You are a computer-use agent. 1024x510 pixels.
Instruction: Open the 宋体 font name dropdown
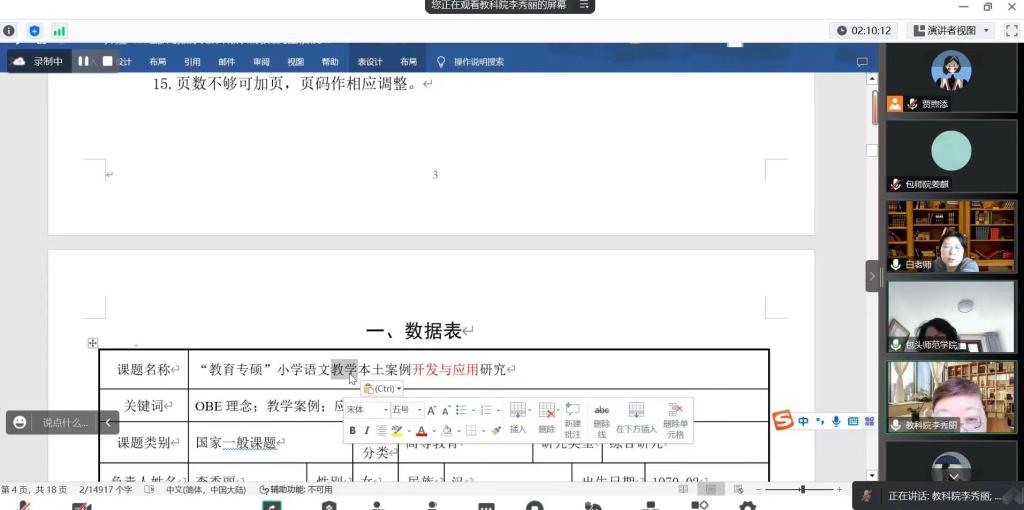[x=365, y=410]
